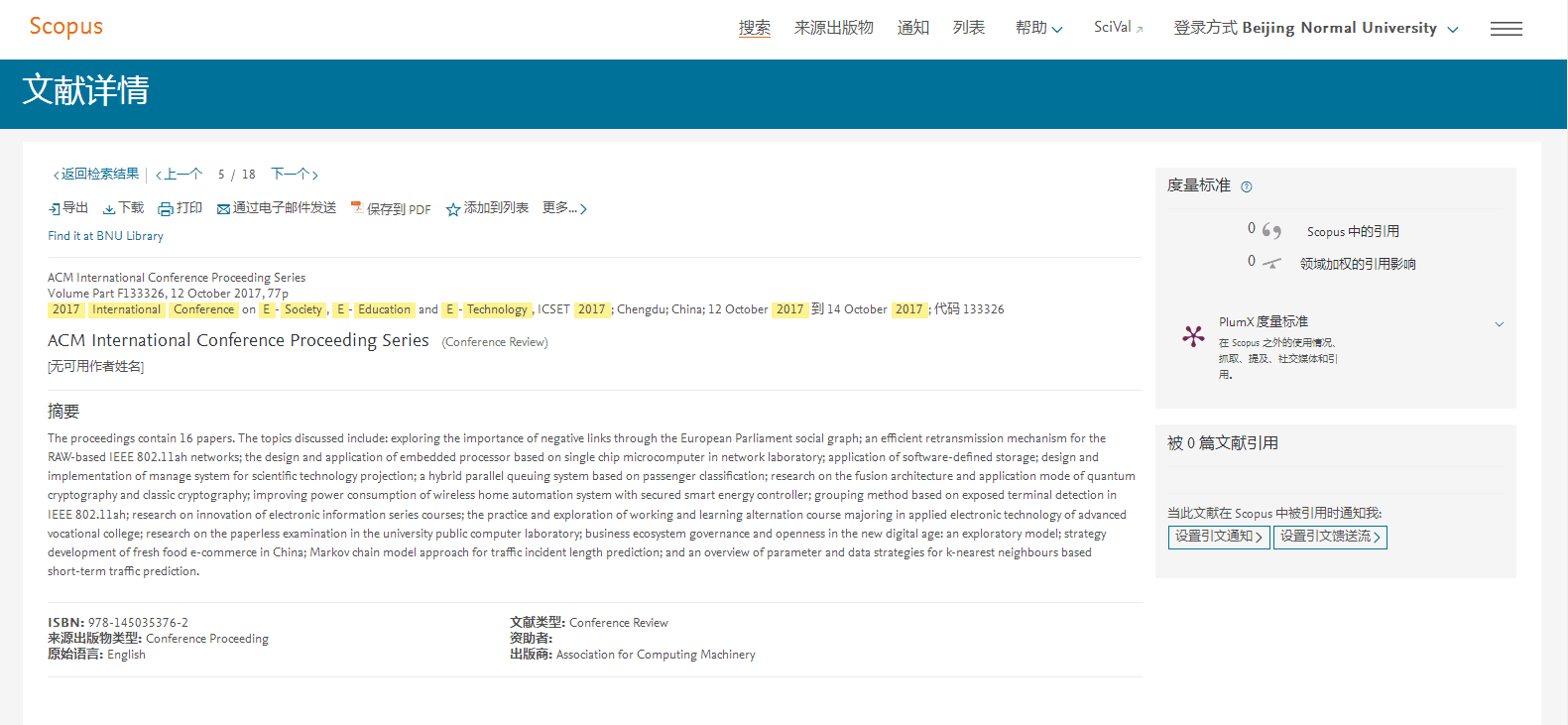1568x725 pixels.
Task: Click the 通过电子邮件发送 link text
Action: click(285, 208)
